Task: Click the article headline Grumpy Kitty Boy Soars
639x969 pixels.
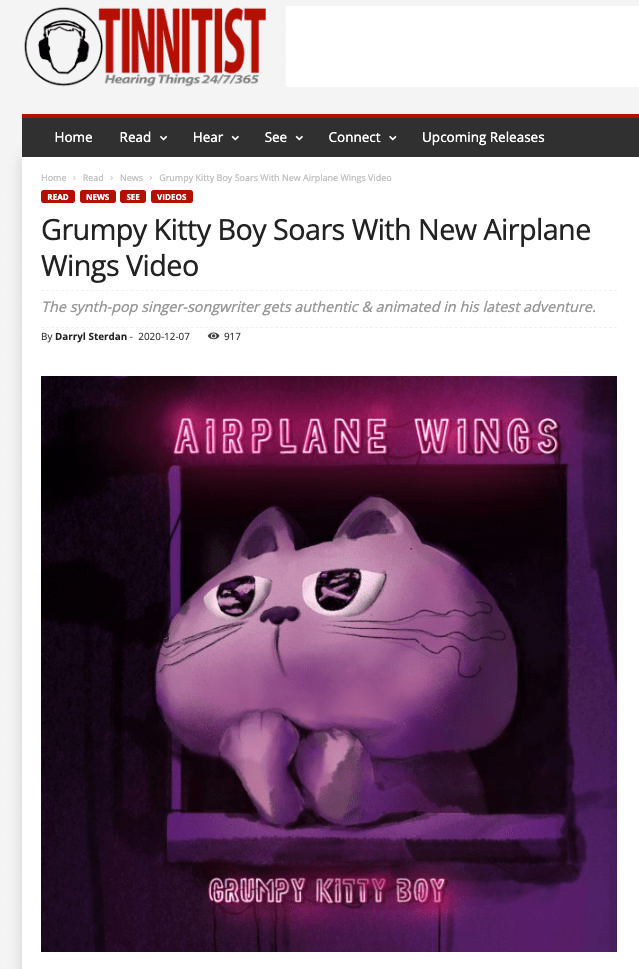Action: (x=316, y=248)
